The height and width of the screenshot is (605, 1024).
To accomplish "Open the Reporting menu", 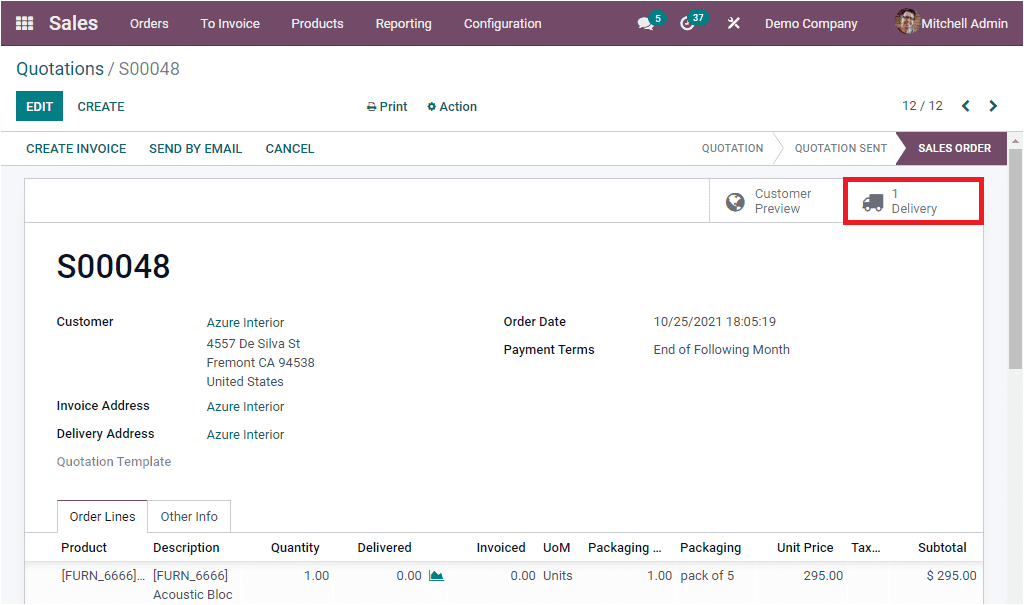I will pyautogui.click(x=403, y=23).
